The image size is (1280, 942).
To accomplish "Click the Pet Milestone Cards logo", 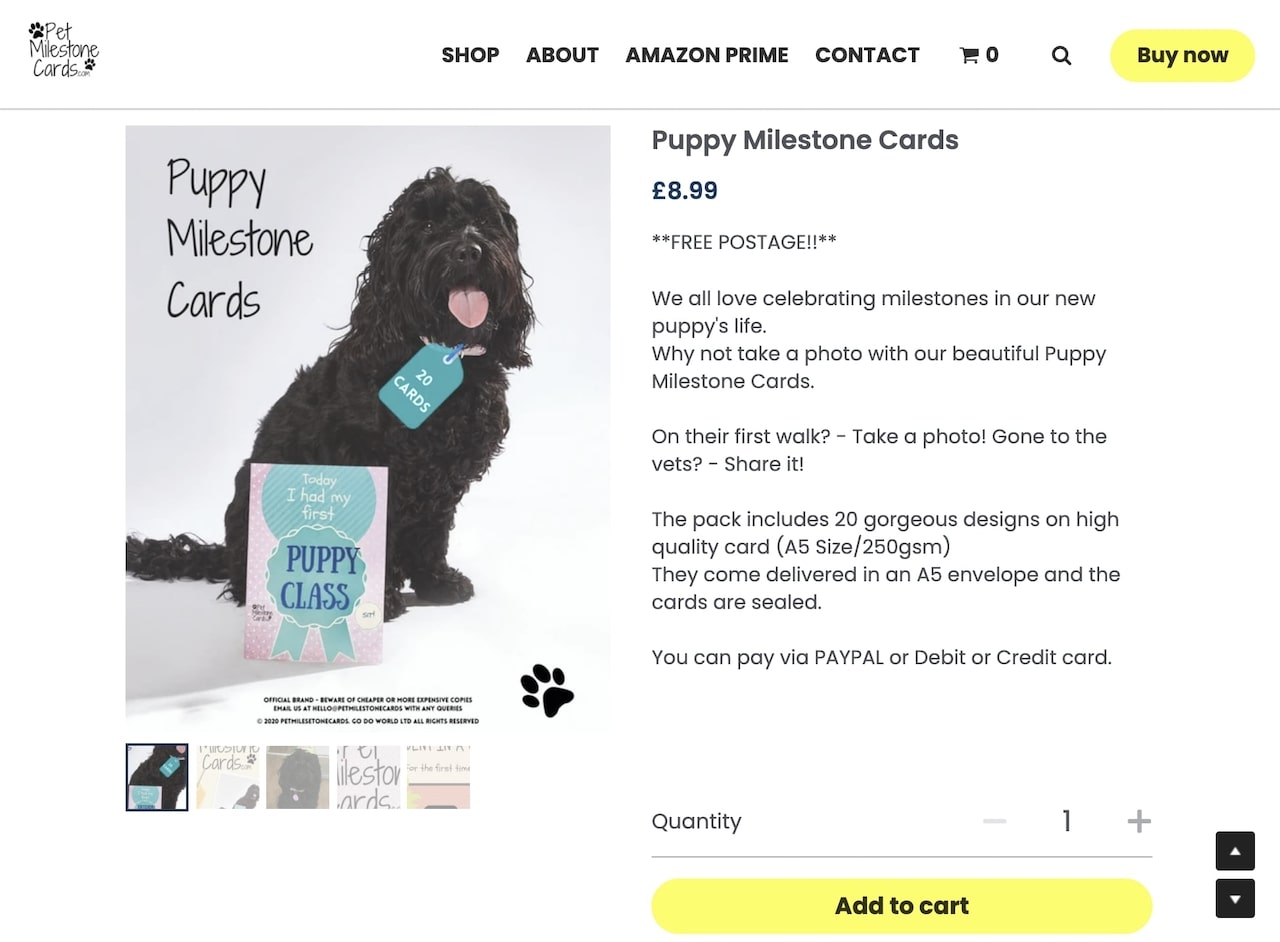I will [62, 50].
